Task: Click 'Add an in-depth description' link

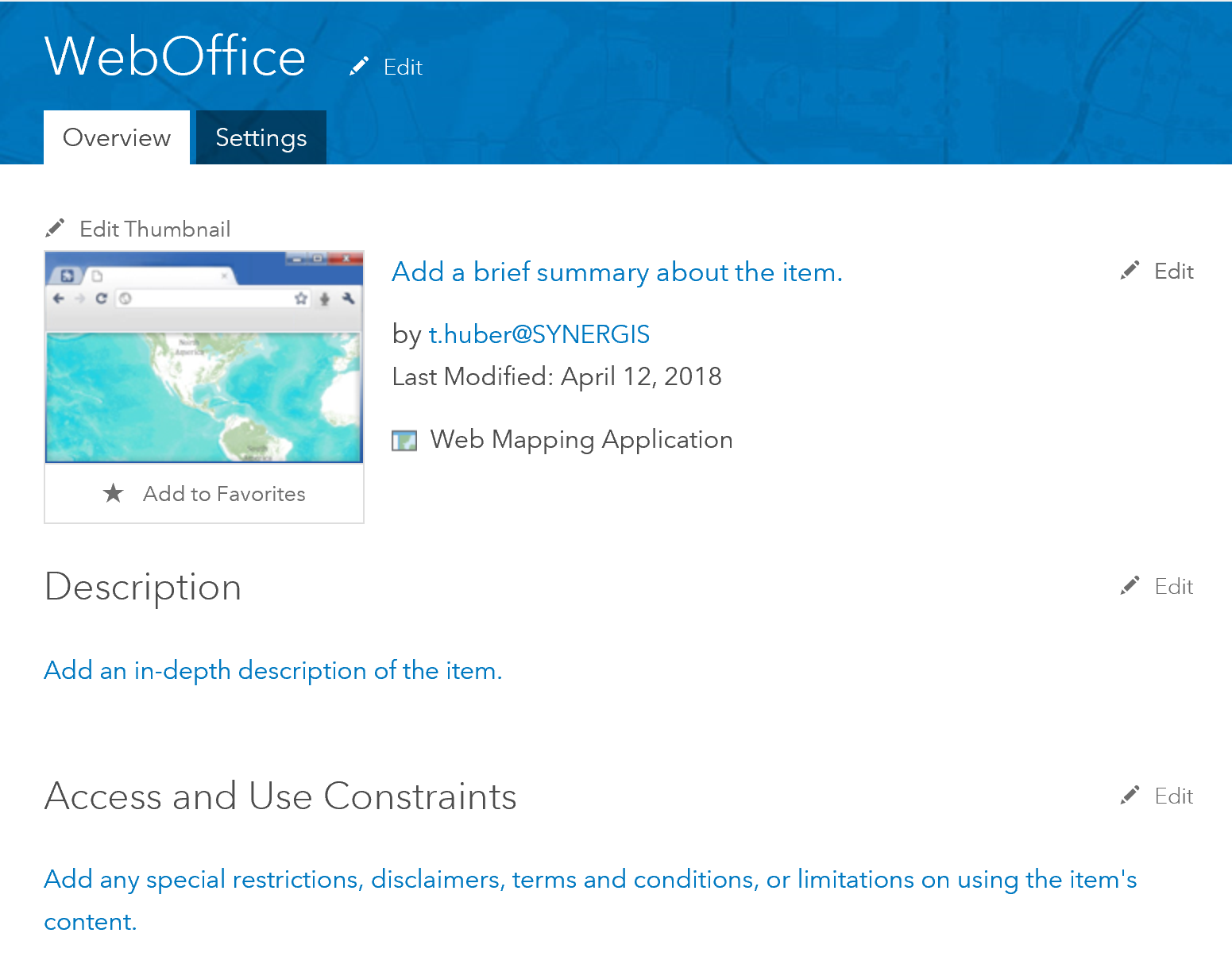Action: [272, 671]
